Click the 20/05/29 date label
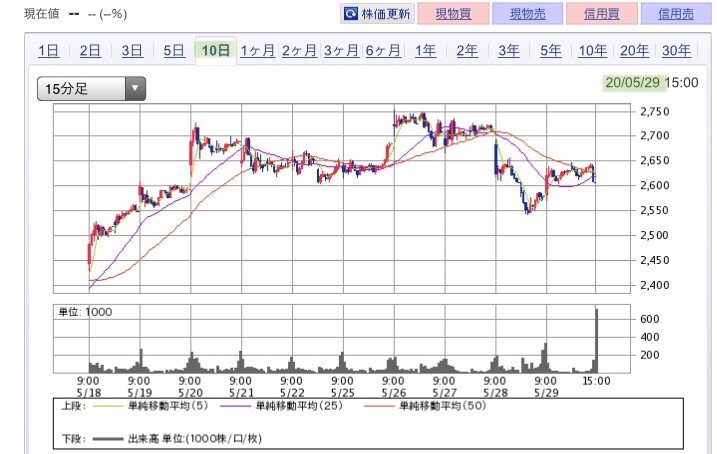The width and height of the screenshot is (717, 454). pyautogui.click(x=633, y=83)
